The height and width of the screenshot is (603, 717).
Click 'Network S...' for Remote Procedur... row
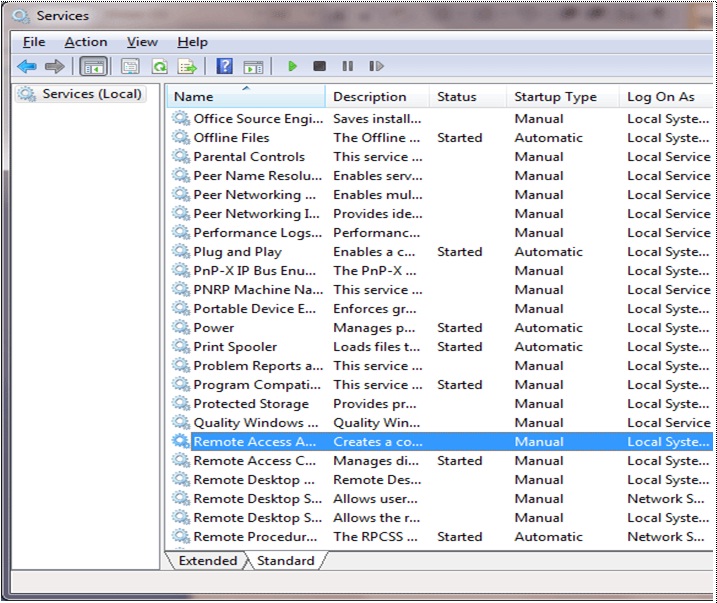665,537
